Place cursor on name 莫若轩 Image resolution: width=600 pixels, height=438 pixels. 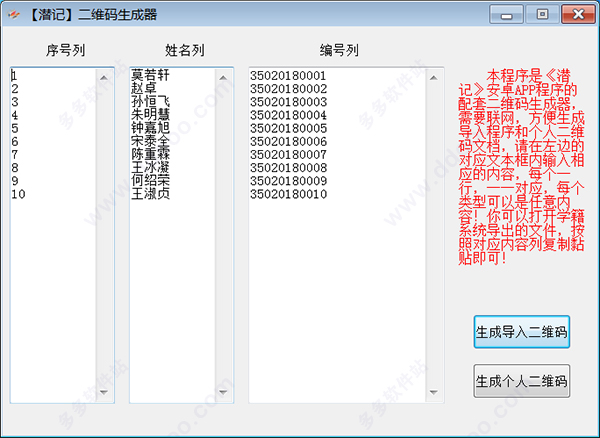150,75
